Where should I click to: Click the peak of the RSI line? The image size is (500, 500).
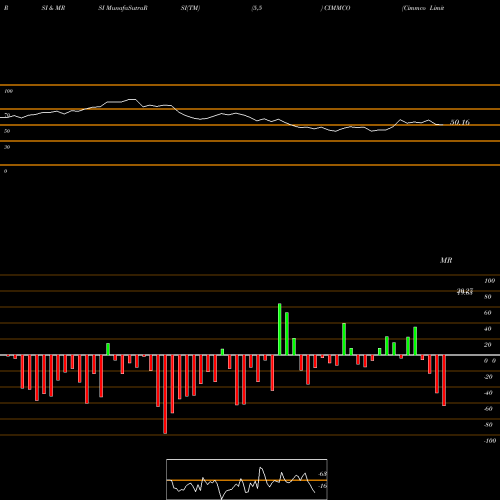click(132, 99)
